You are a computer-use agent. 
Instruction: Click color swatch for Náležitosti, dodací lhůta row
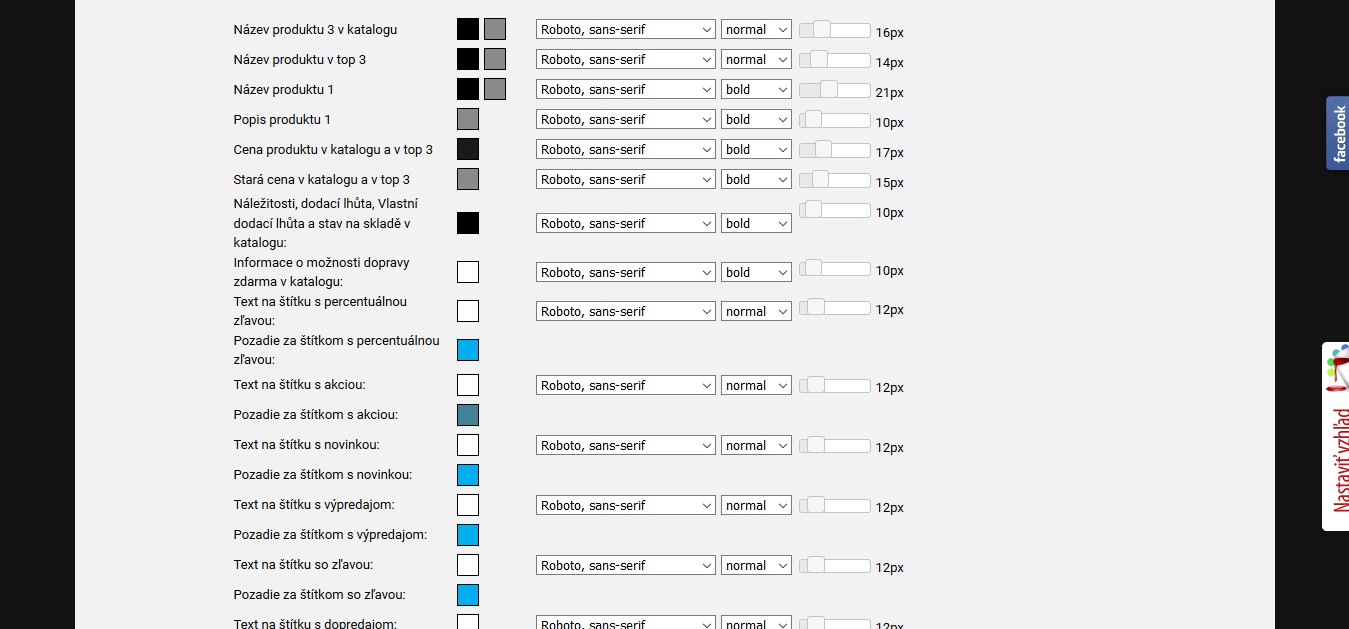point(468,223)
